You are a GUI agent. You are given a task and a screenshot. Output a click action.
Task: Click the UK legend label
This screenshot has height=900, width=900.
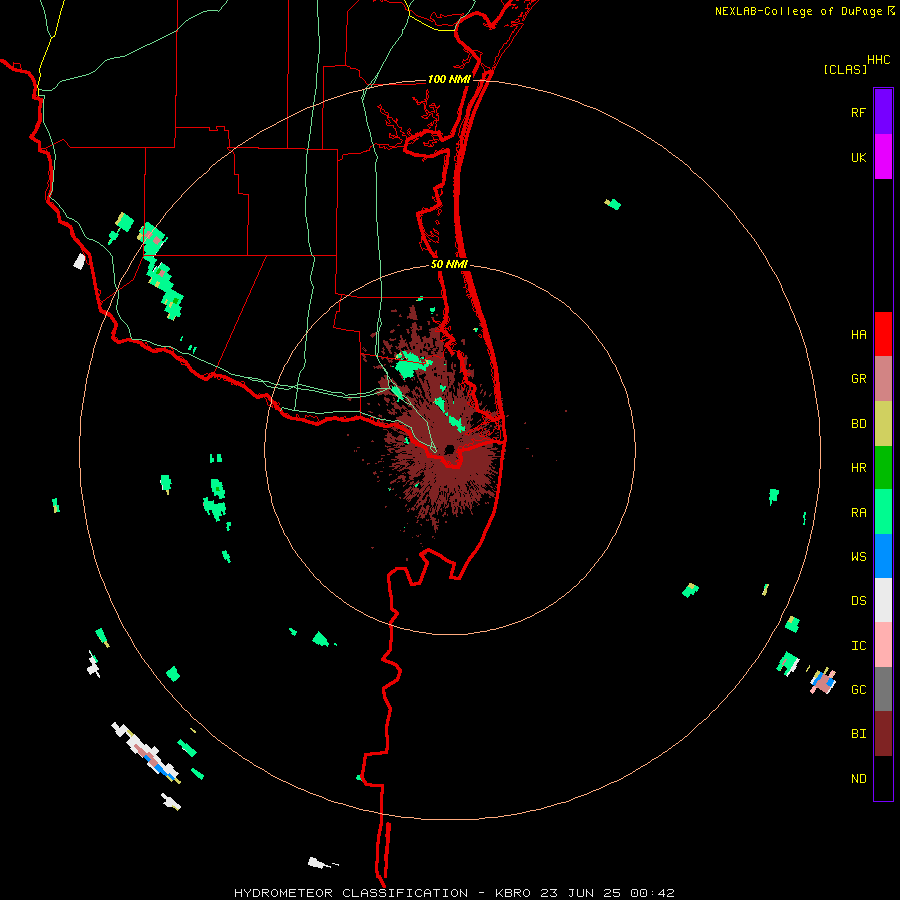[x=858, y=157]
